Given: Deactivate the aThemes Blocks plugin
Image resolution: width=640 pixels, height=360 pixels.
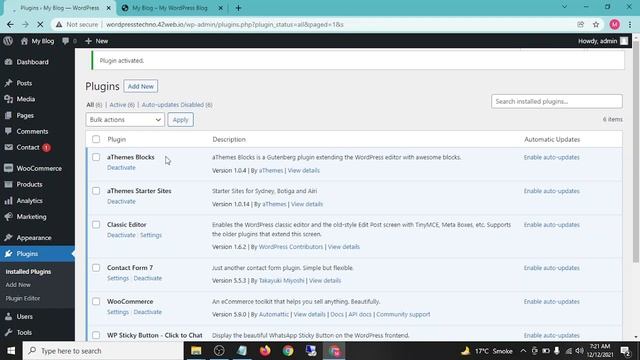Looking at the screenshot, I should pyautogui.click(x=121, y=168).
